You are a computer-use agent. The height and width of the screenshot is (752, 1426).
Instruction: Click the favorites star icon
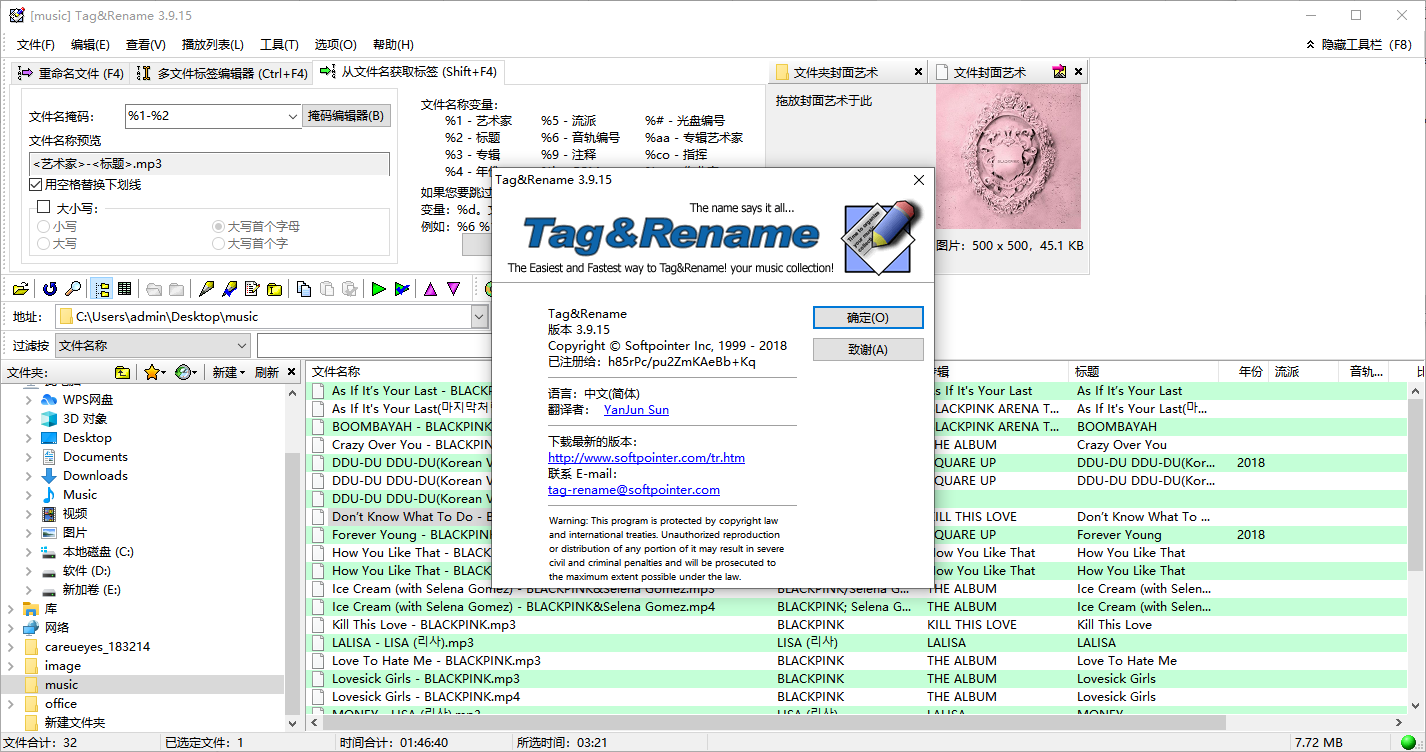pos(151,372)
